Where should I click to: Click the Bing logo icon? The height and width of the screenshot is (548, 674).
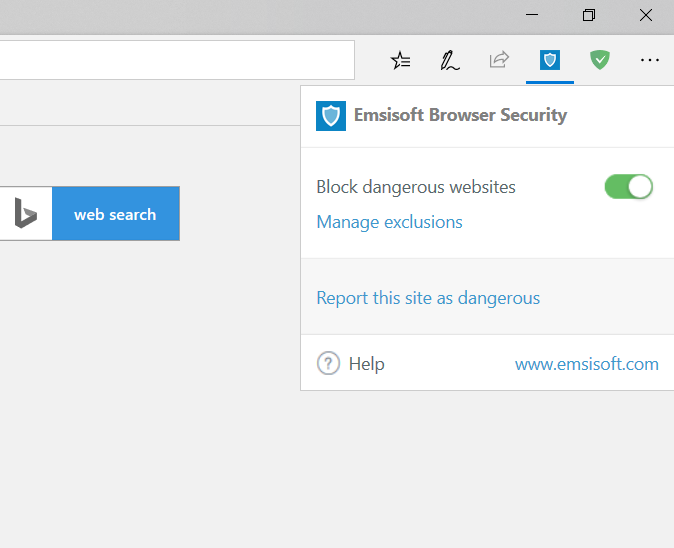click(x=26, y=213)
